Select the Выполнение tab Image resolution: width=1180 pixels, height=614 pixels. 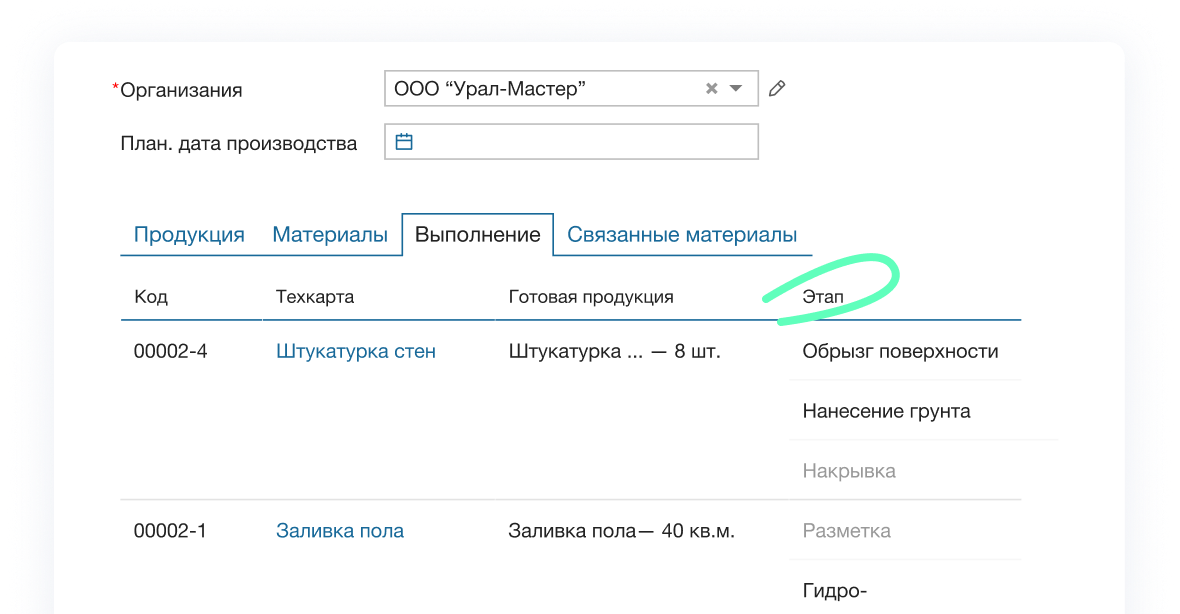pyautogui.click(x=478, y=235)
